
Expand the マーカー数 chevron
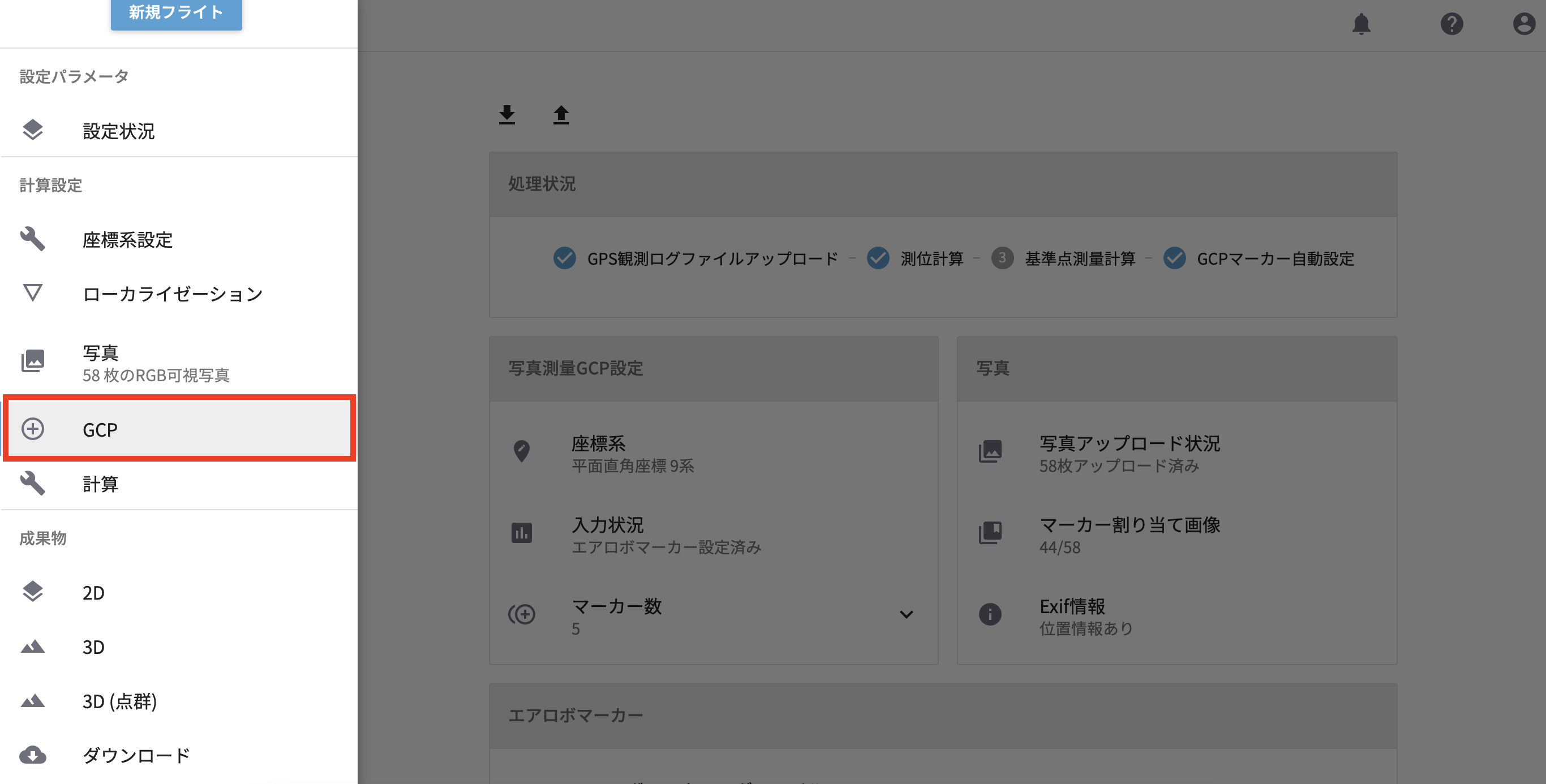(906, 614)
